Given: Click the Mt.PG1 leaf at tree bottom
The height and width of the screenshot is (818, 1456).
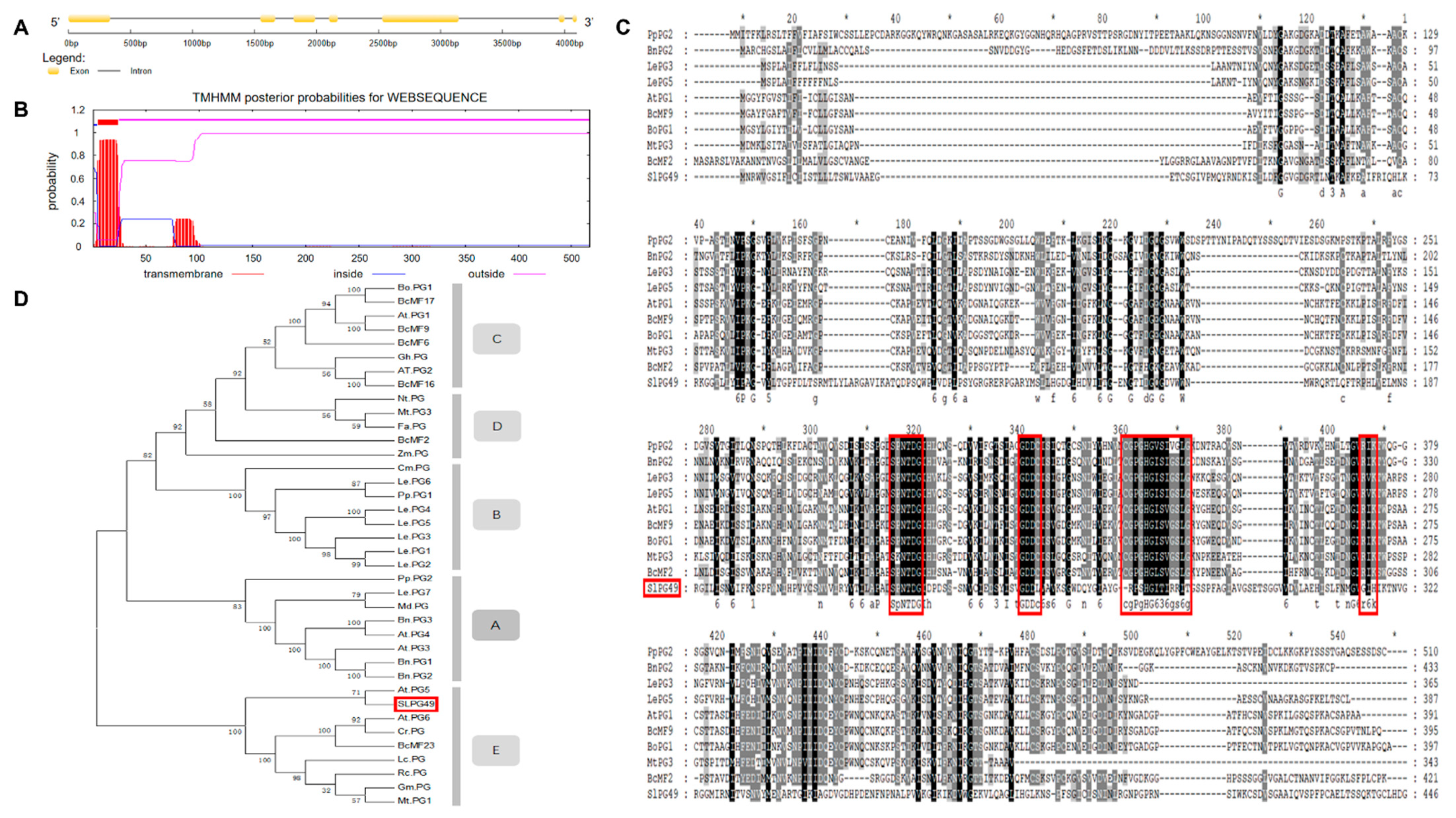Looking at the screenshot, I should pos(414,801).
